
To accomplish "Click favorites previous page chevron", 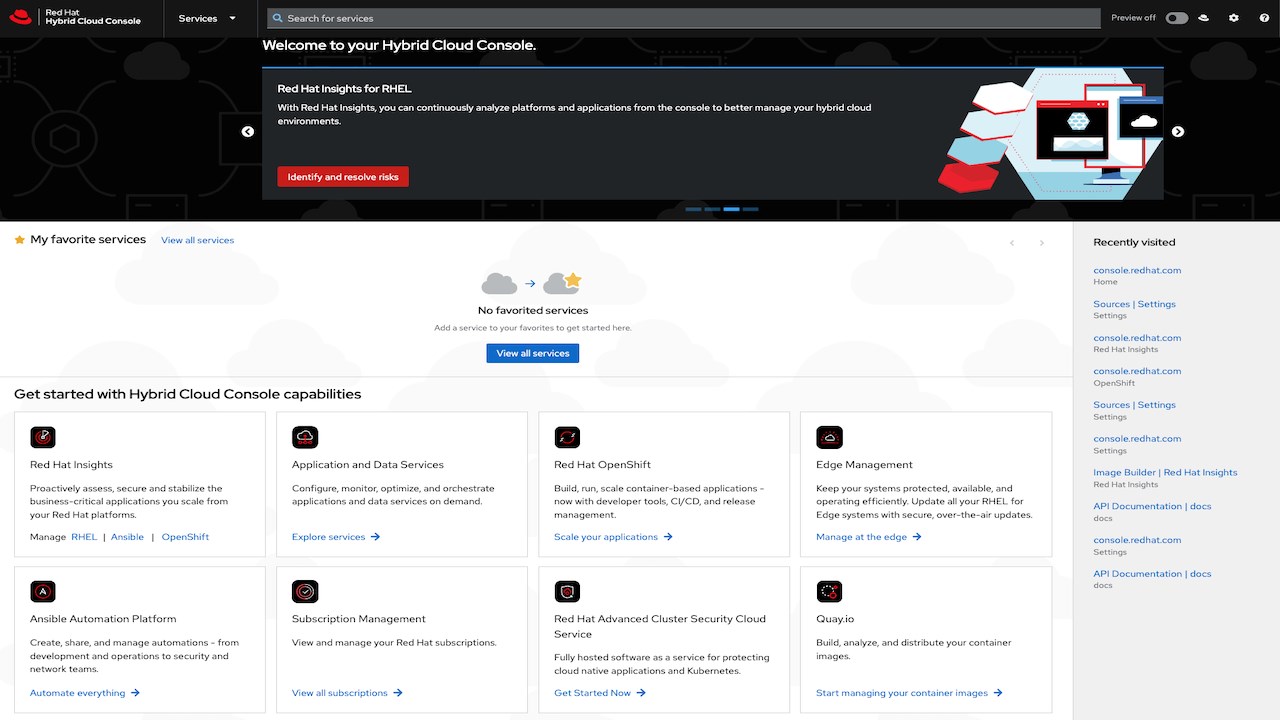I will click(x=1012, y=243).
